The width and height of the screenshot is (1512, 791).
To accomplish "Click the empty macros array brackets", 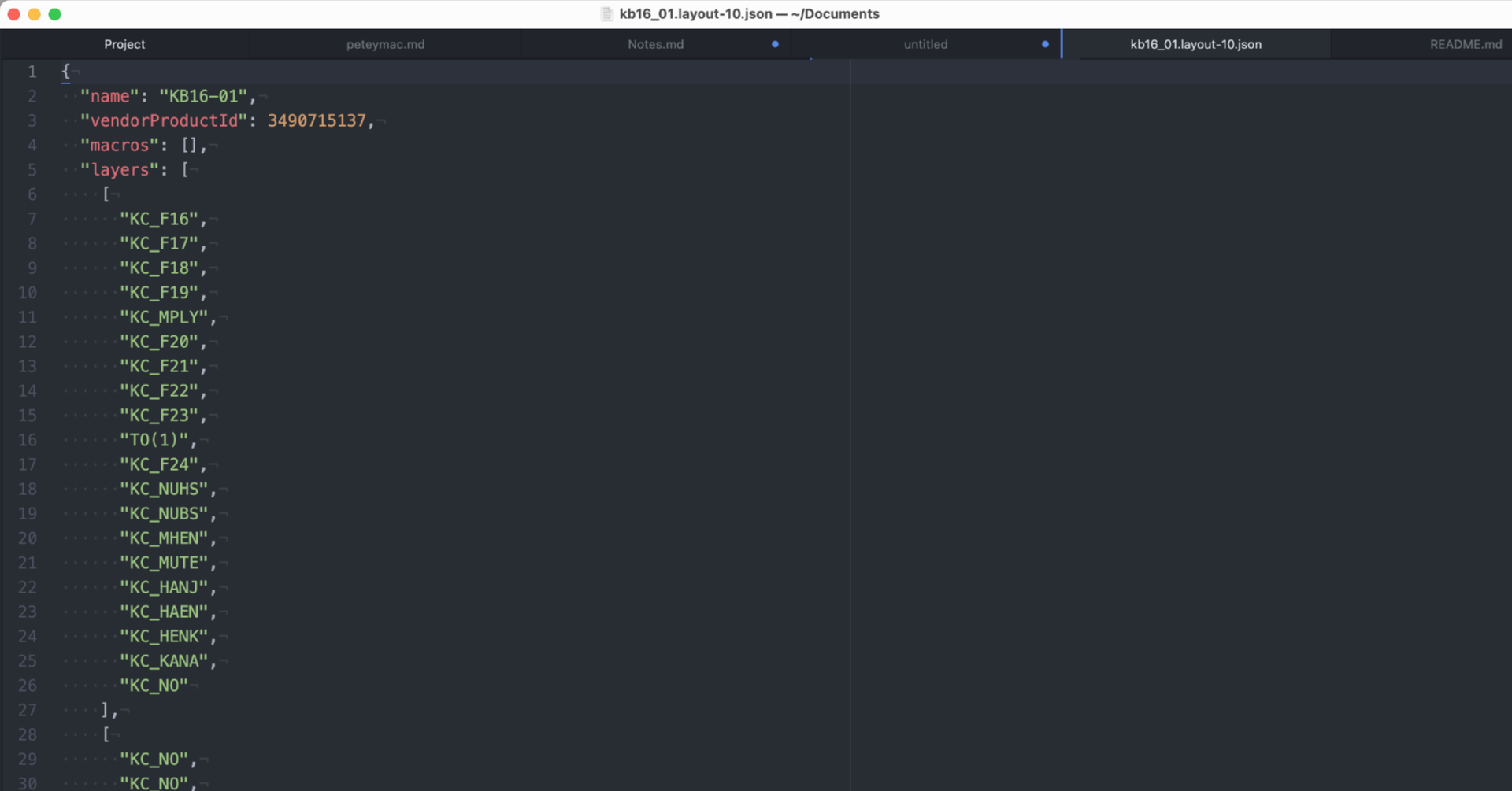I will [189, 145].
